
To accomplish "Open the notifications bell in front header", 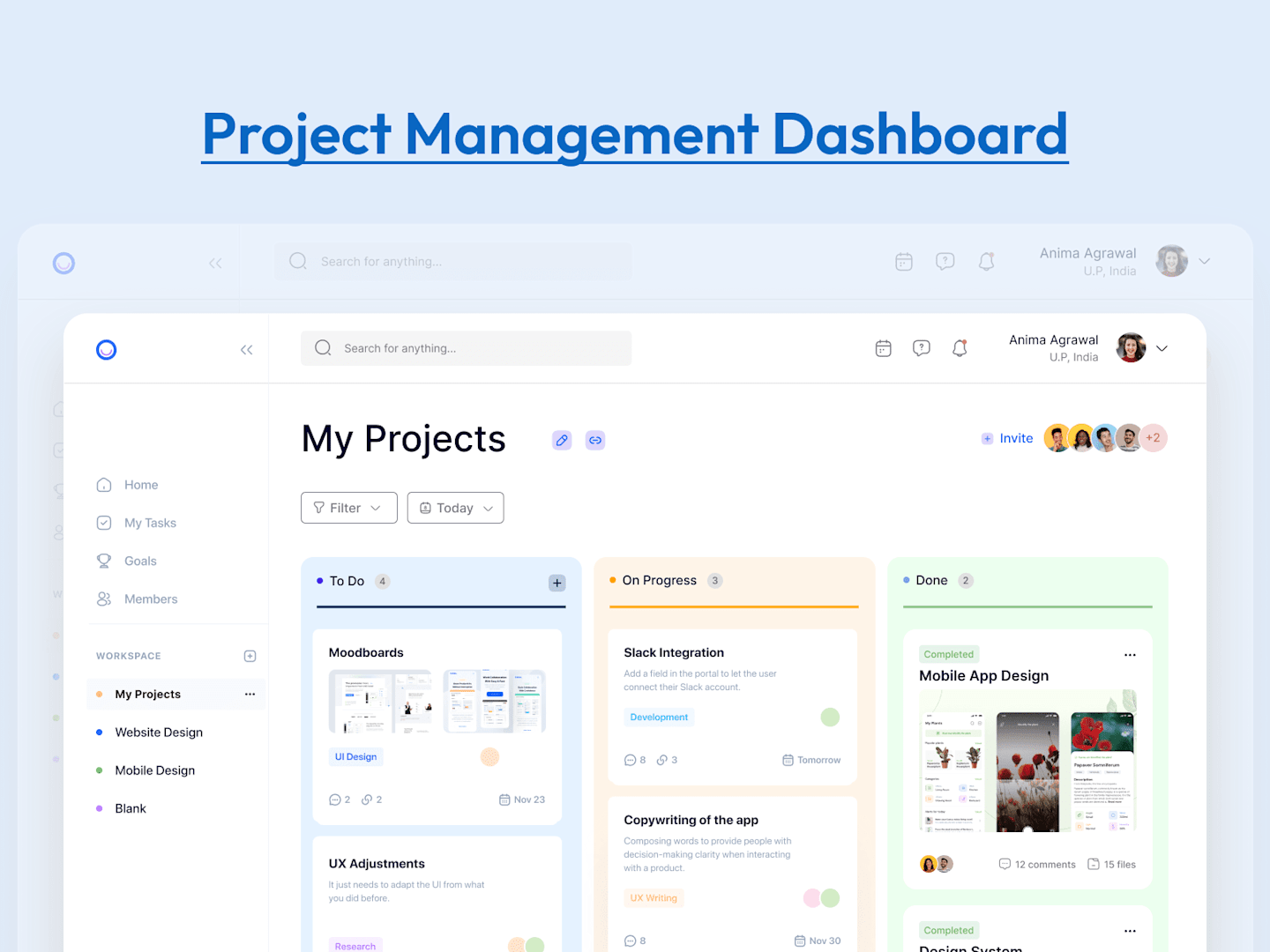I will point(960,348).
